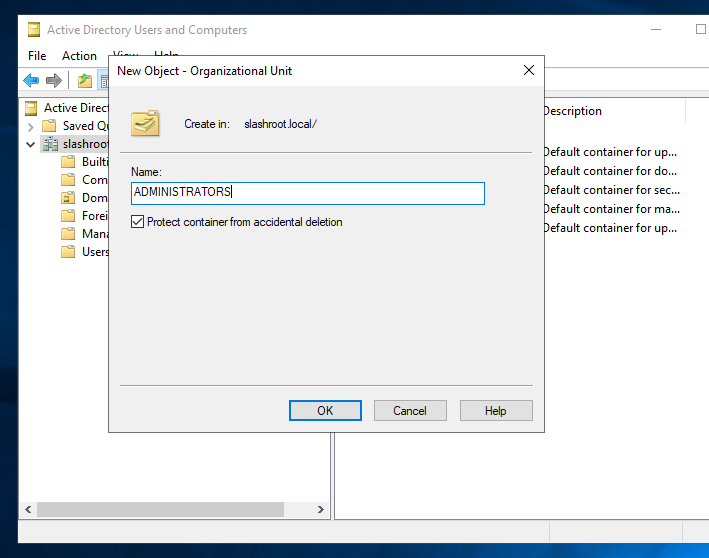Click the Name text field
The image size is (709, 558).
(307, 193)
